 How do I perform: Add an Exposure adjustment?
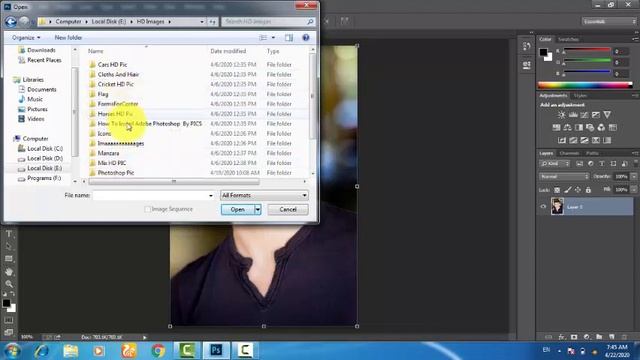pos(596,115)
